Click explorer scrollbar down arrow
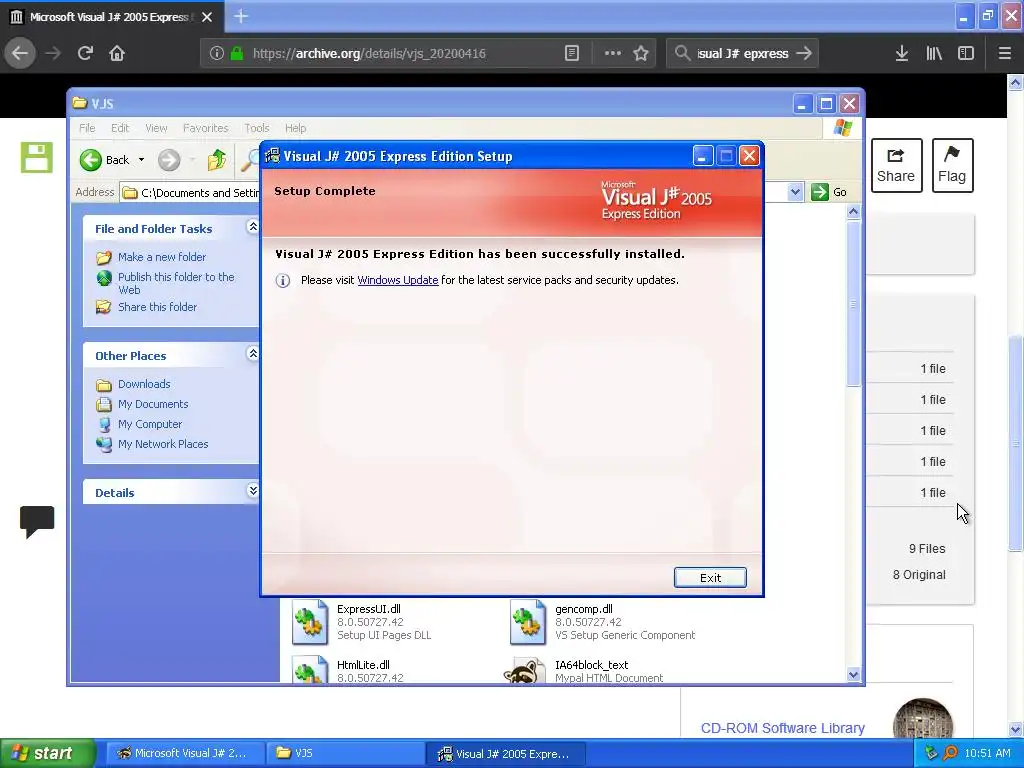1024x768 pixels. pos(853,675)
